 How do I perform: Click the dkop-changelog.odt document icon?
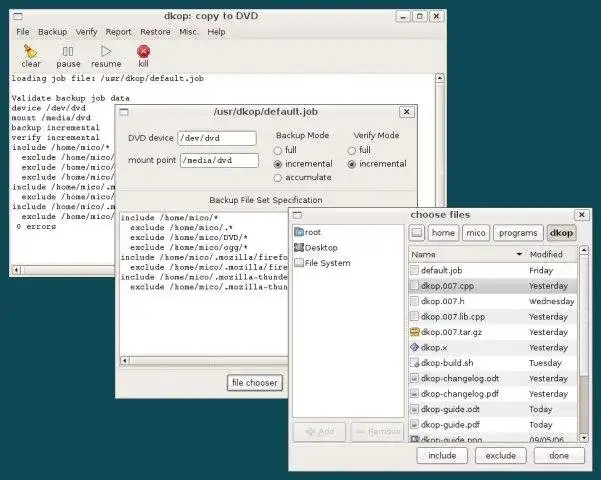pyautogui.click(x=414, y=378)
